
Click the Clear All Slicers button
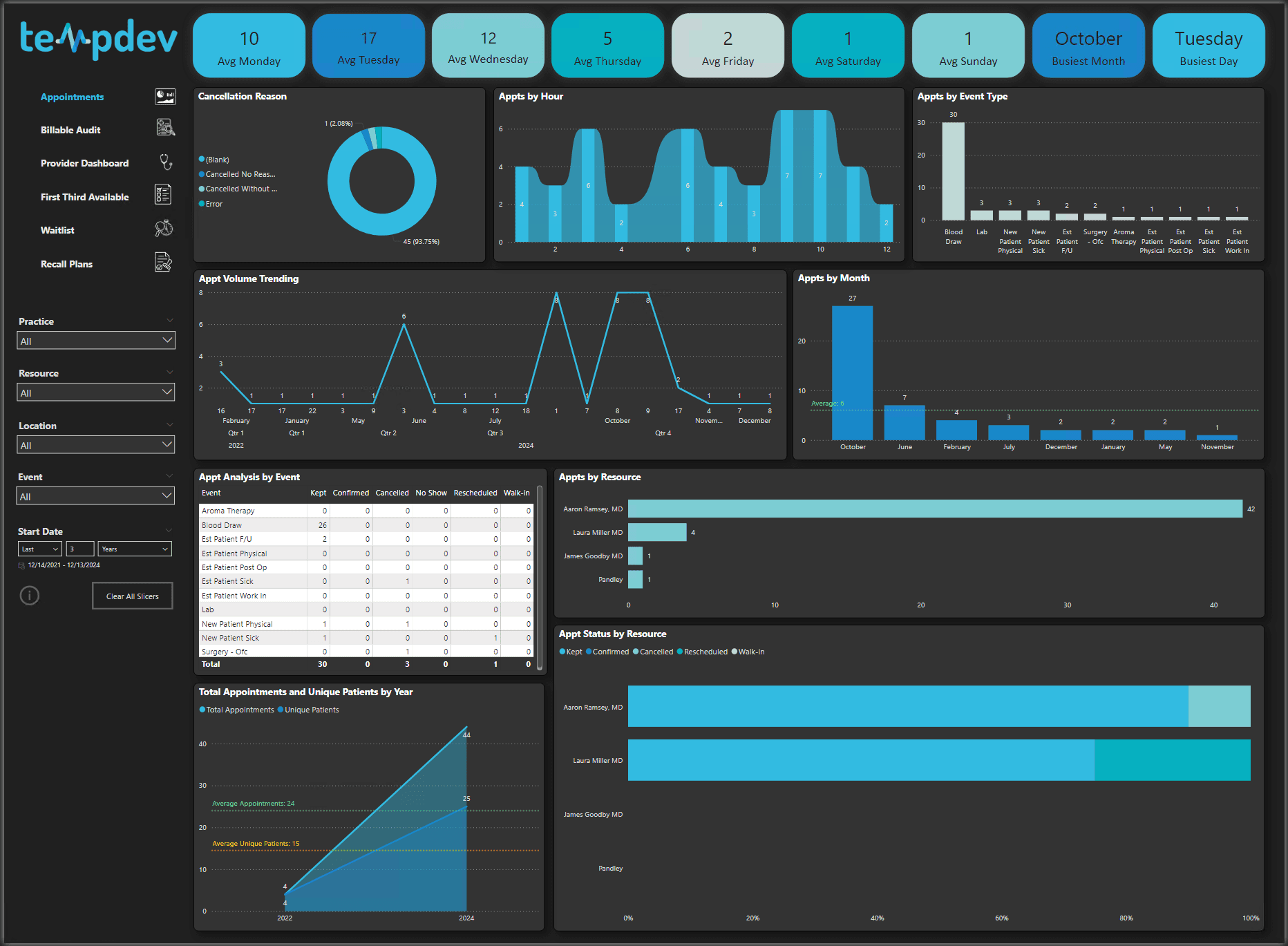(132, 596)
